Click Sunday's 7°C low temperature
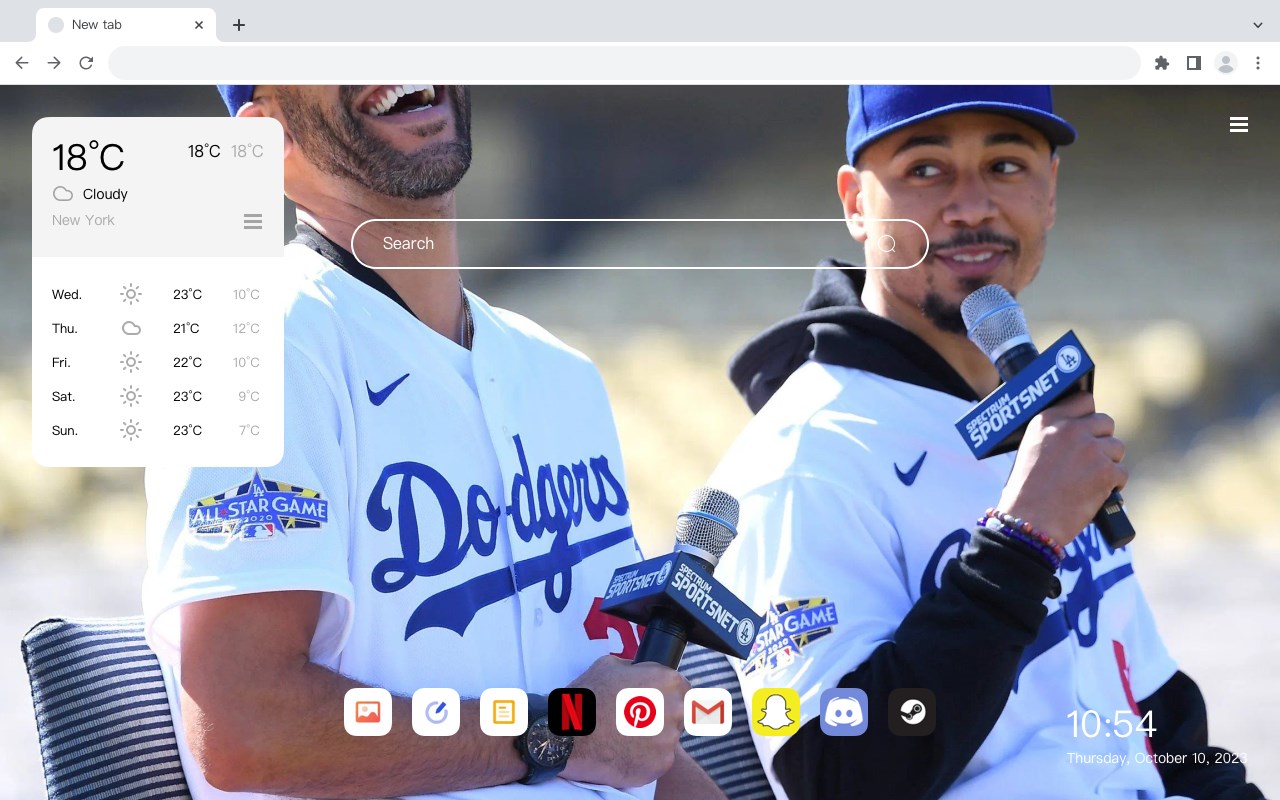The height and width of the screenshot is (800, 1280). (249, 430)
